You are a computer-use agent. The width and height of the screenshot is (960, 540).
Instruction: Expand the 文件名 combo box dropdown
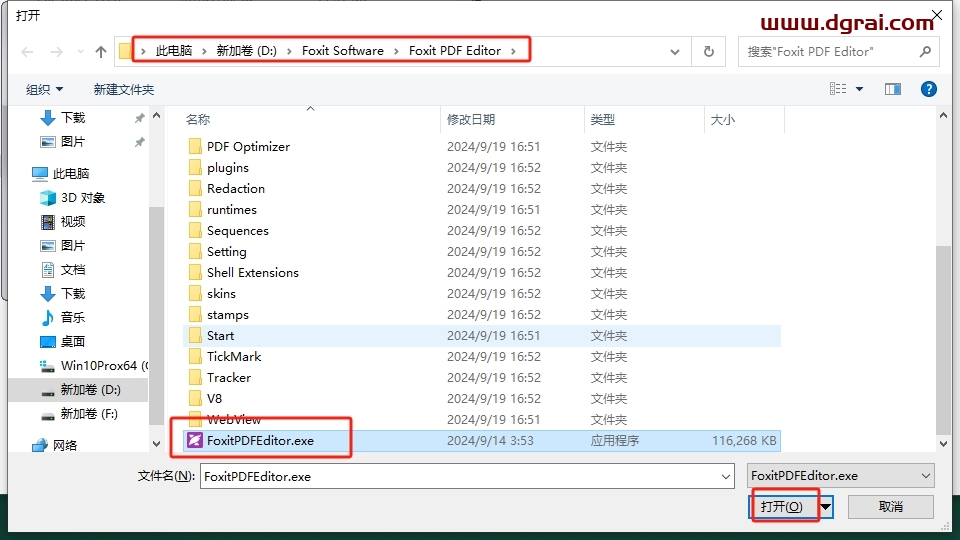coord(726,476)
